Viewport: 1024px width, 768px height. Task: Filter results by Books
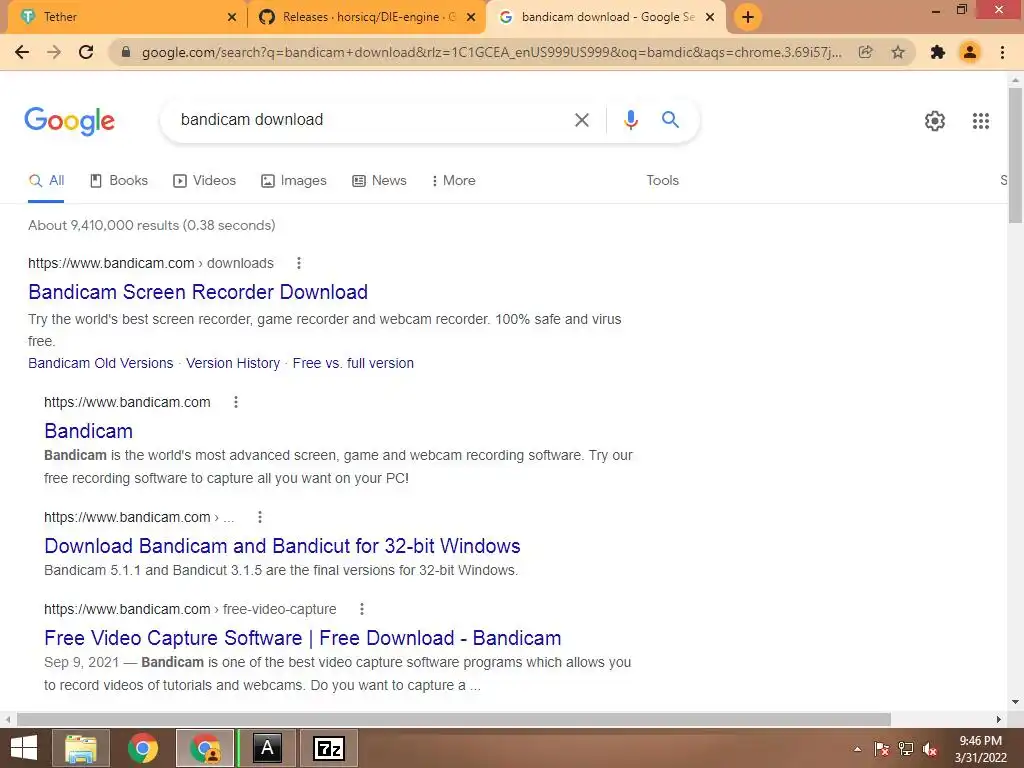tap(119, 181)
